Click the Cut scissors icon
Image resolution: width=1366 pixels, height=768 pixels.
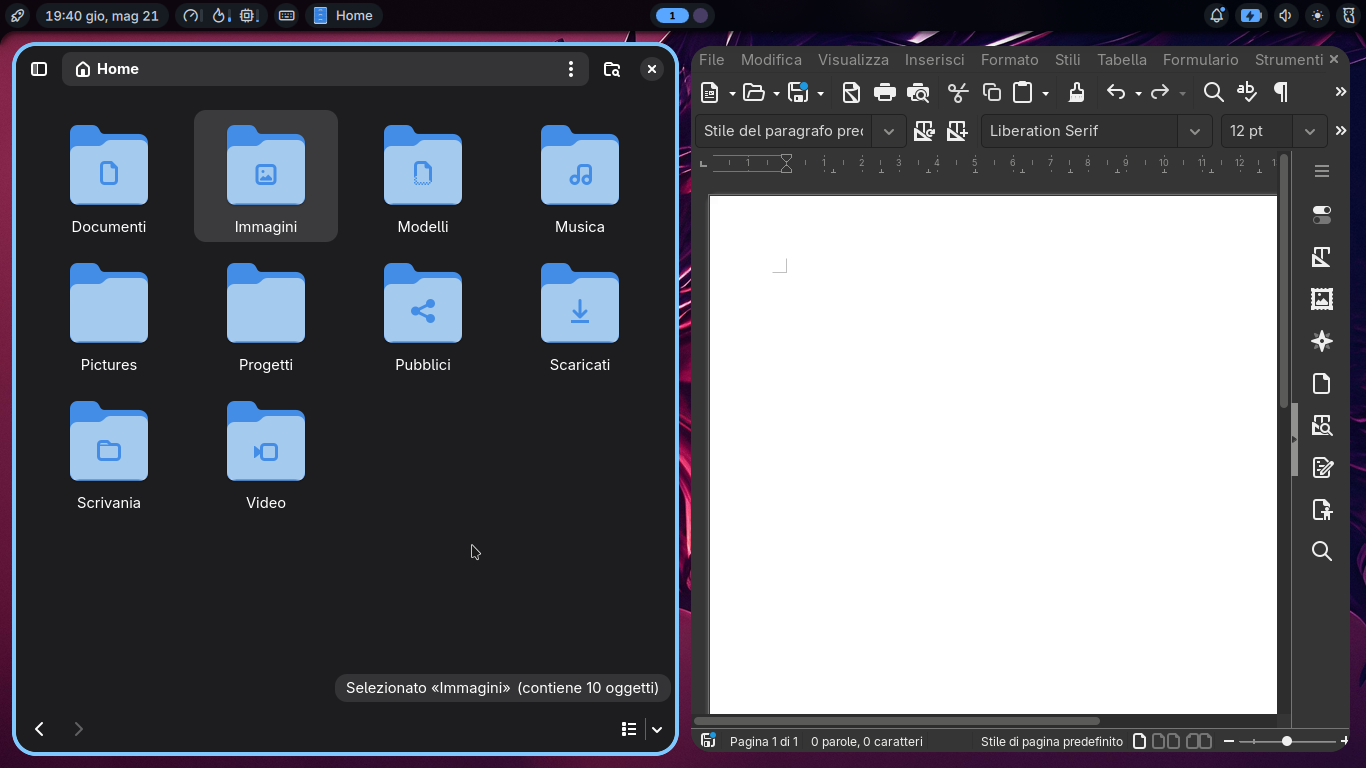coord(958,93)
